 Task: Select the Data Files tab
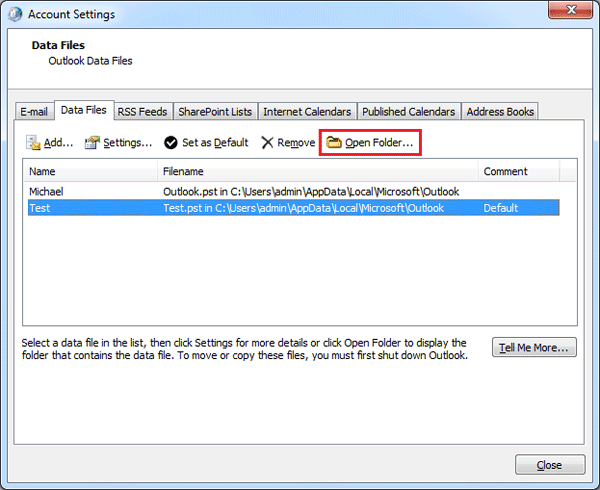tap(83, 110)
